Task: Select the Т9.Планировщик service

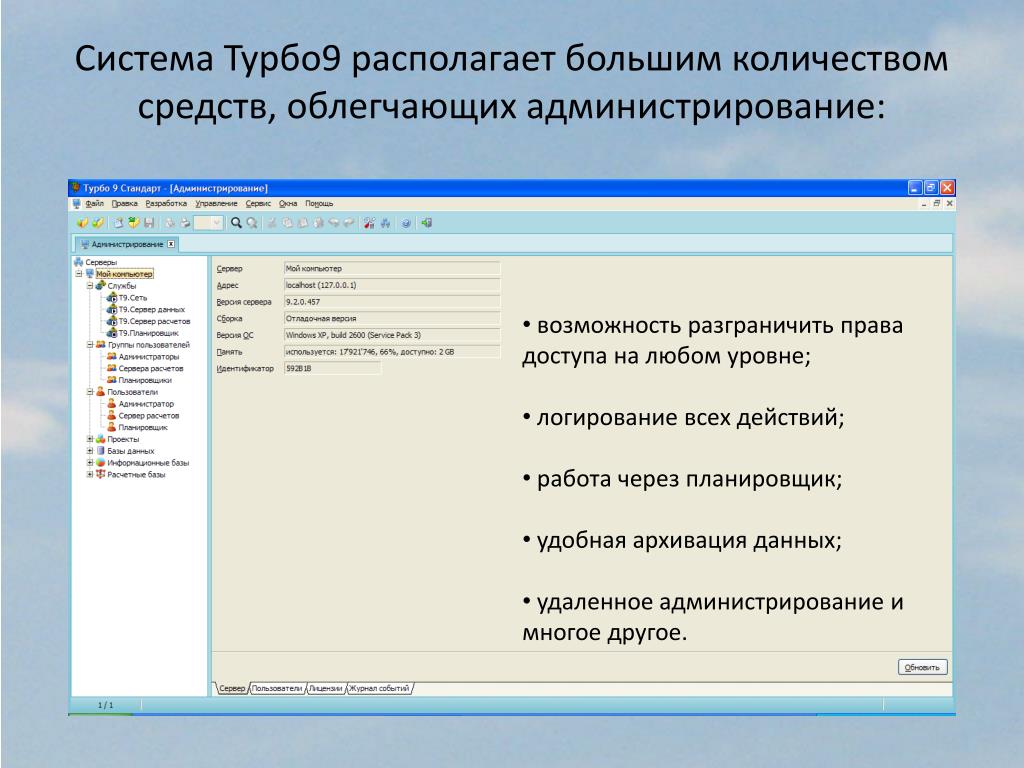Action: (x=148, y=332)
